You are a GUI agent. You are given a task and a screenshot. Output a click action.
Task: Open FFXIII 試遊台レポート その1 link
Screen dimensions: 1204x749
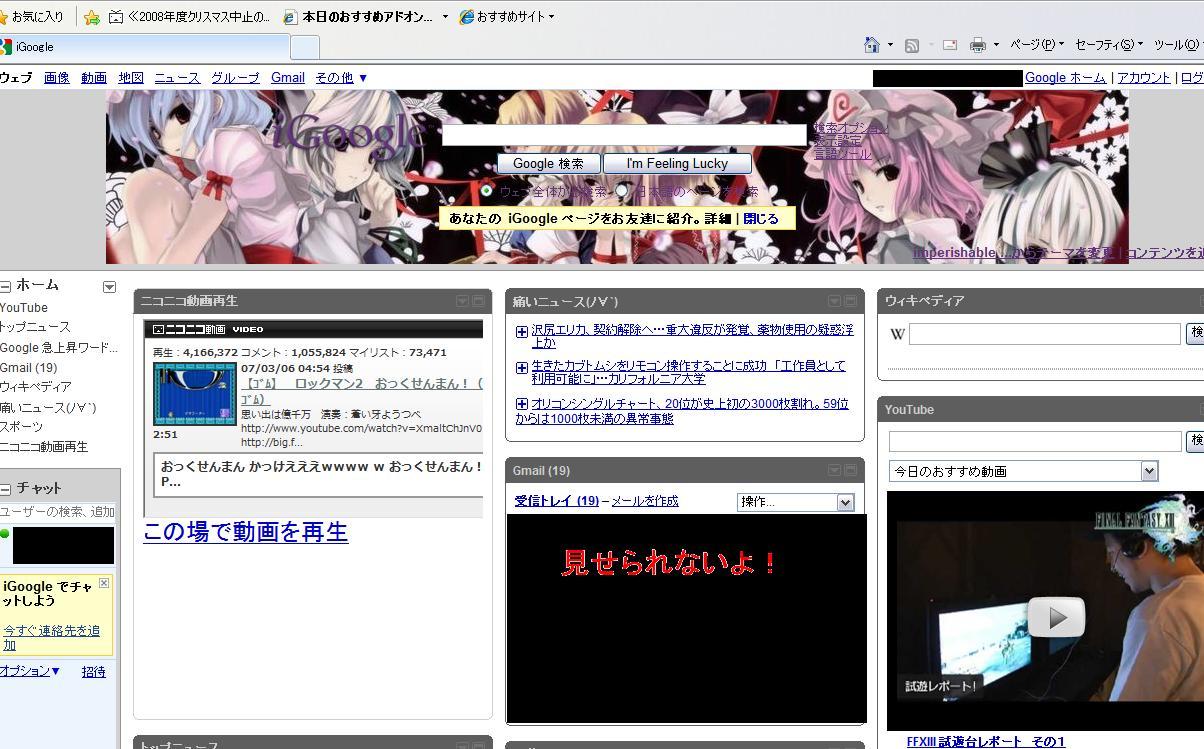click(985, 742)
